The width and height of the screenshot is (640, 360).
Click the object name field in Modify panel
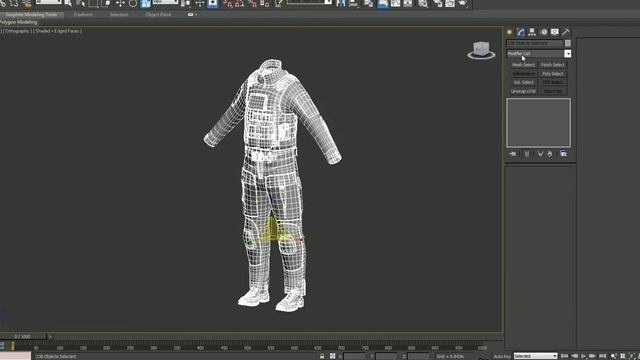[x=535, y=43]
